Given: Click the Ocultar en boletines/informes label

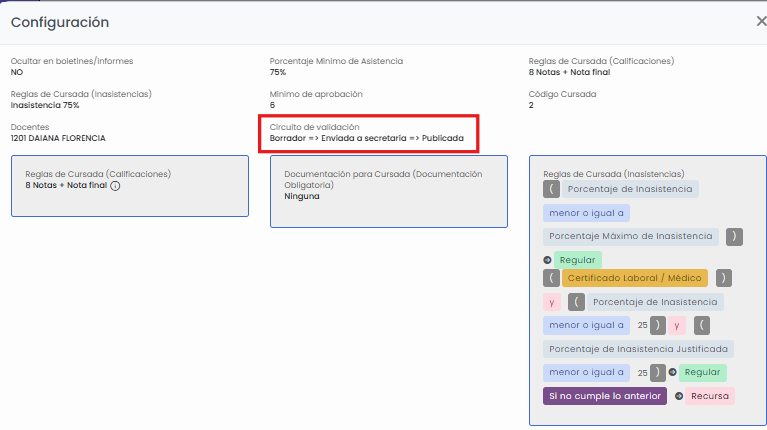Looking at the screenshot, I should pos(72,61).
